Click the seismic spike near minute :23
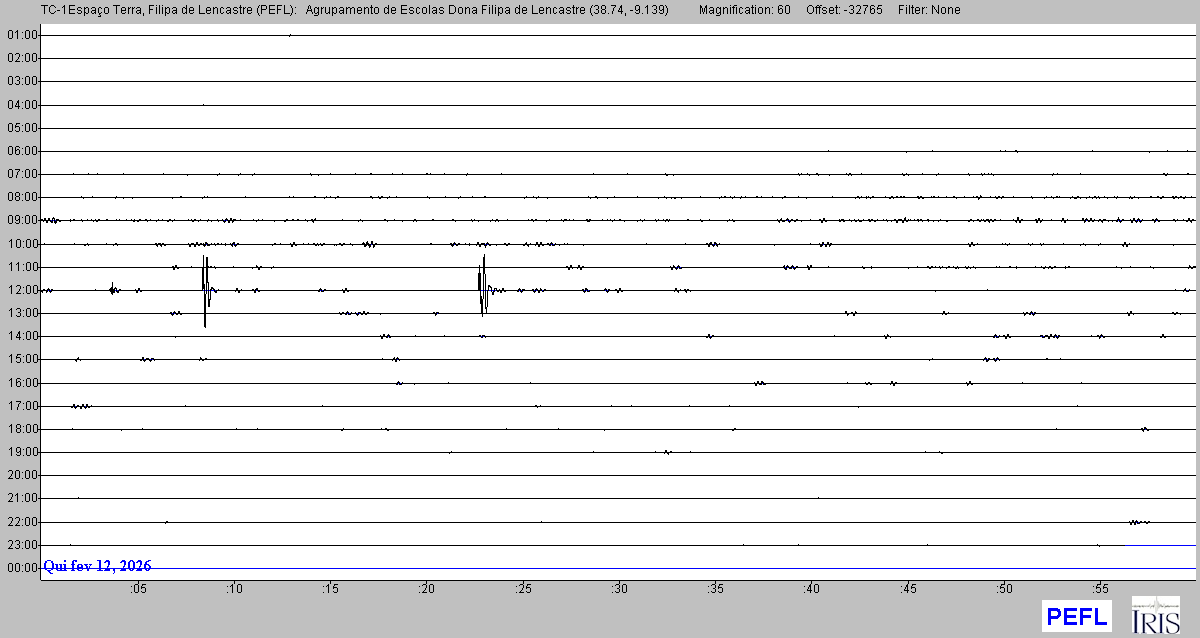 [483, 288]
